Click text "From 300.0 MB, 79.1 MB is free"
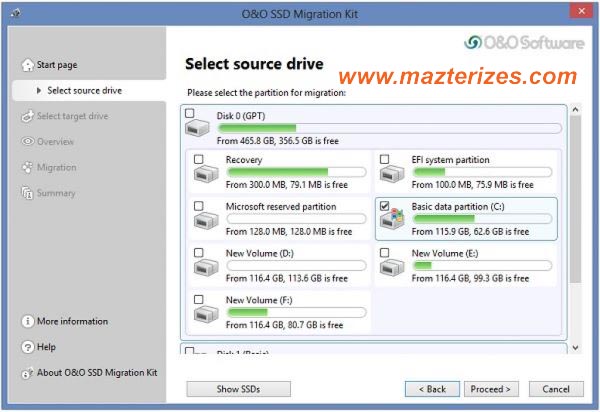Image resolution: width=600 pixels, height=412 pixels. [x=287, y=185]
